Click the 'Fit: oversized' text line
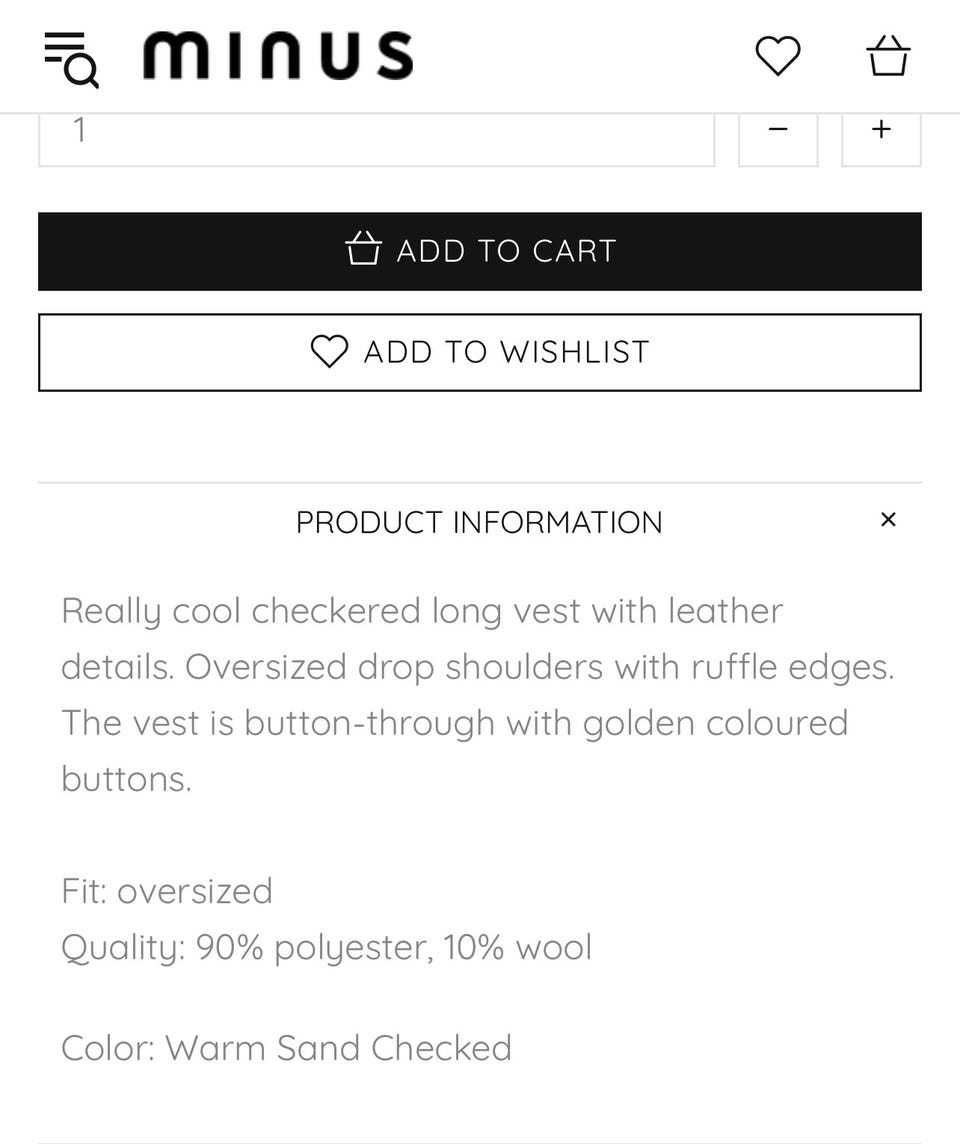960x1144 pixels. click(x=167, y=892)
